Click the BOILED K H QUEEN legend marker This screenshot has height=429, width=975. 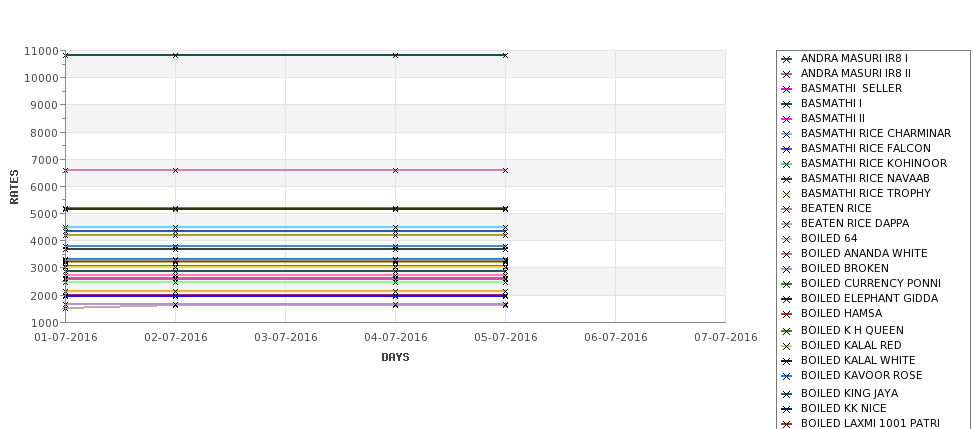click(787, 331)
